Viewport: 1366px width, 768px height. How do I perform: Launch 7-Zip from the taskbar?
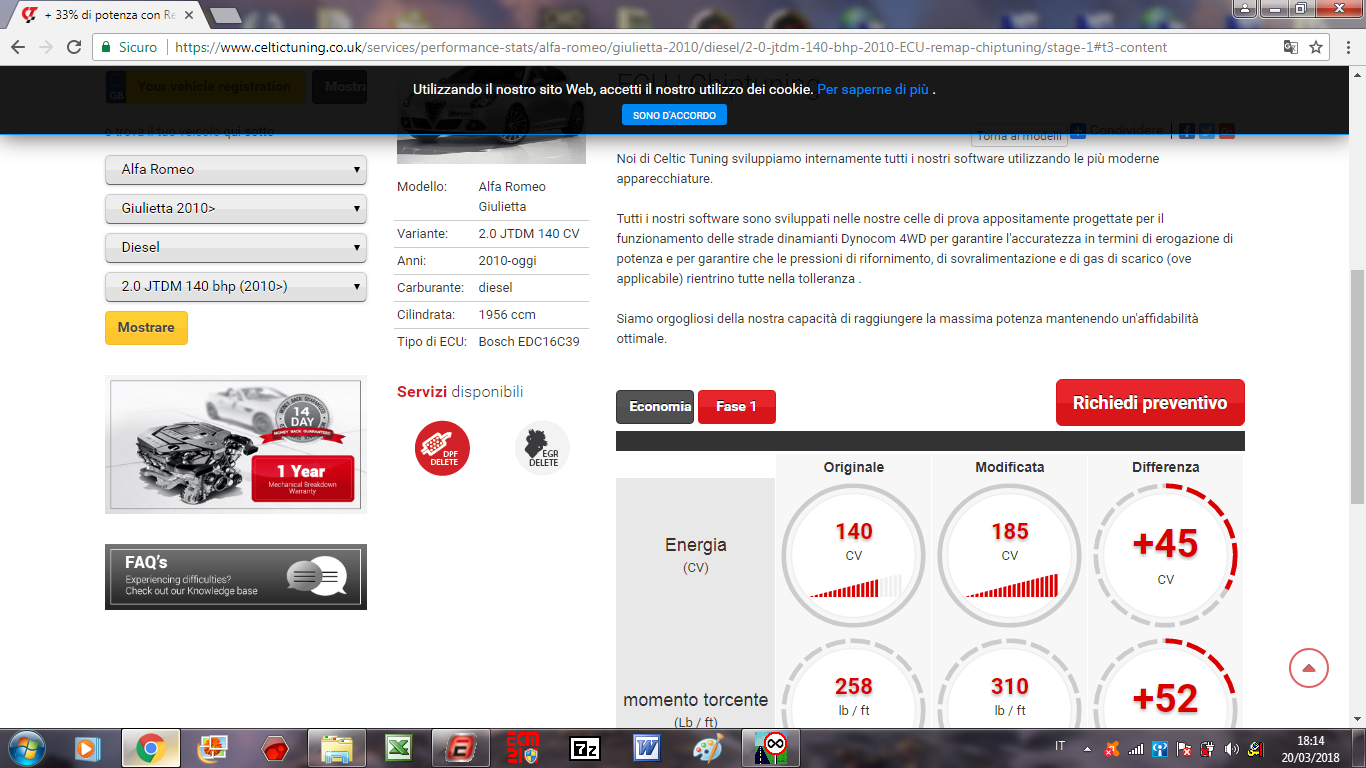(x=585, y=748)
